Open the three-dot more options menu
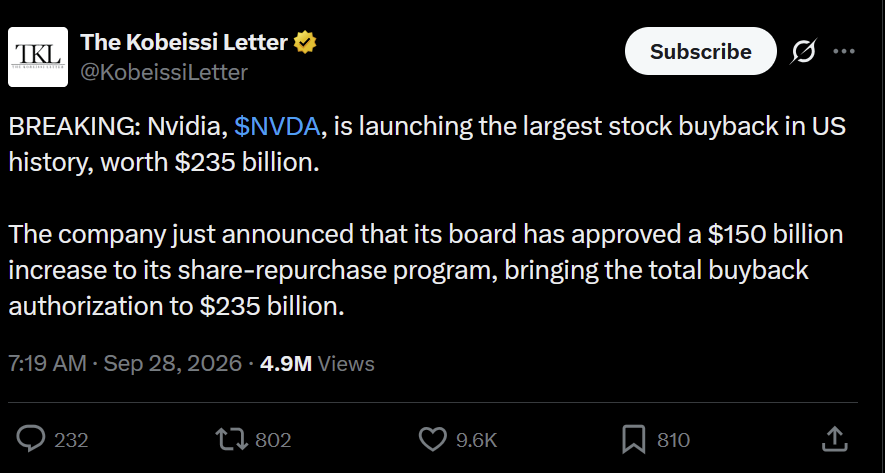Viewport: 885px width, 473px height. (x=844, y=51)
